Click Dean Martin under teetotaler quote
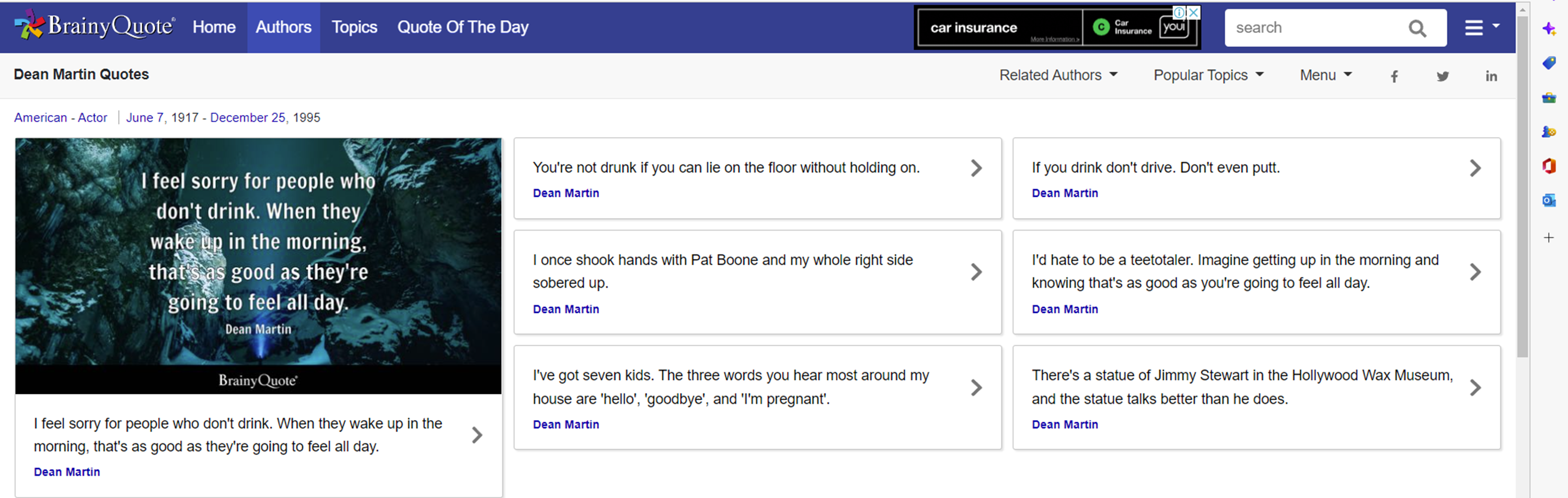1568x498 pixels. (x=1065, y=309)
